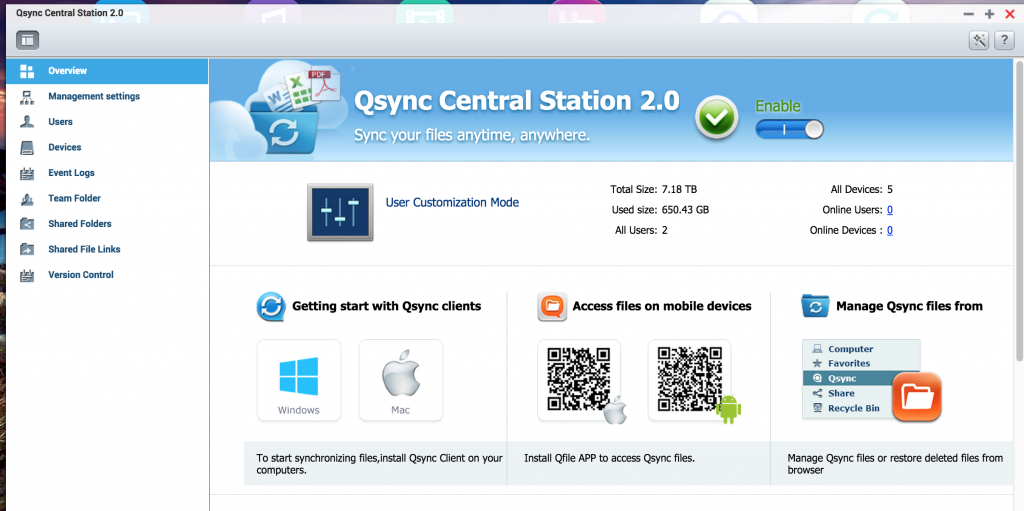Image resolution: width=1024 pixels, height=511 pixels.
Task: Toggle the sidebar panel icon at top-left
Action: [27, 40]
